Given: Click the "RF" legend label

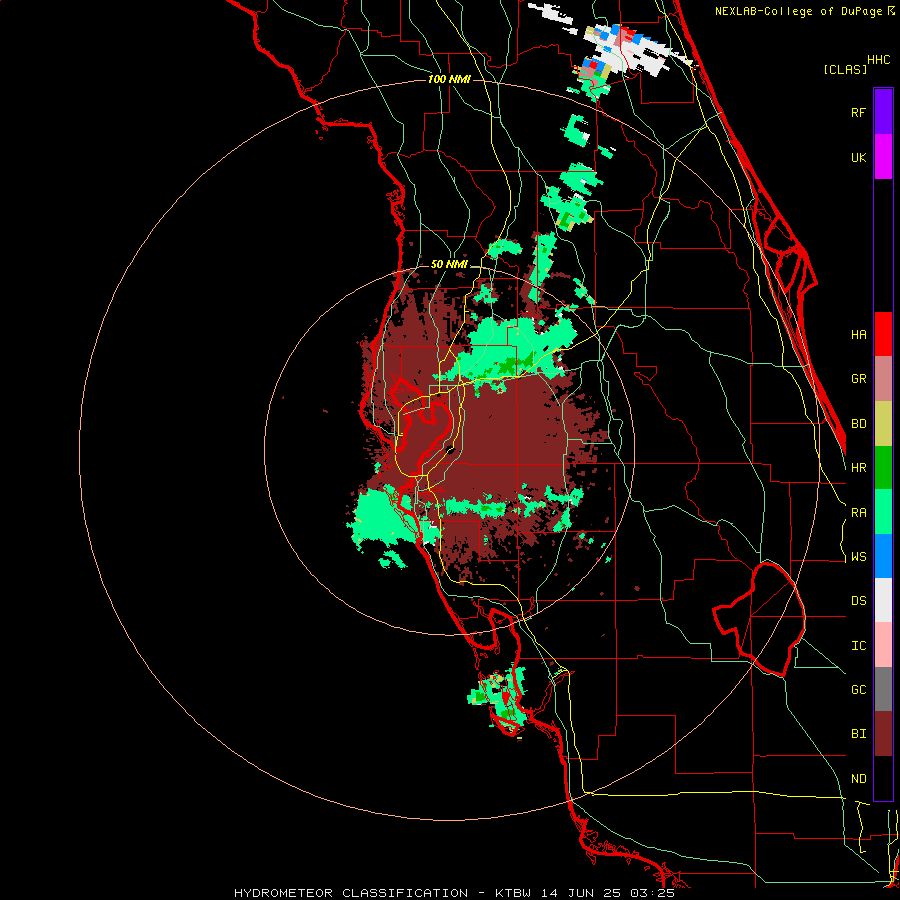Looking at the screenshot, I should (858, 112).
